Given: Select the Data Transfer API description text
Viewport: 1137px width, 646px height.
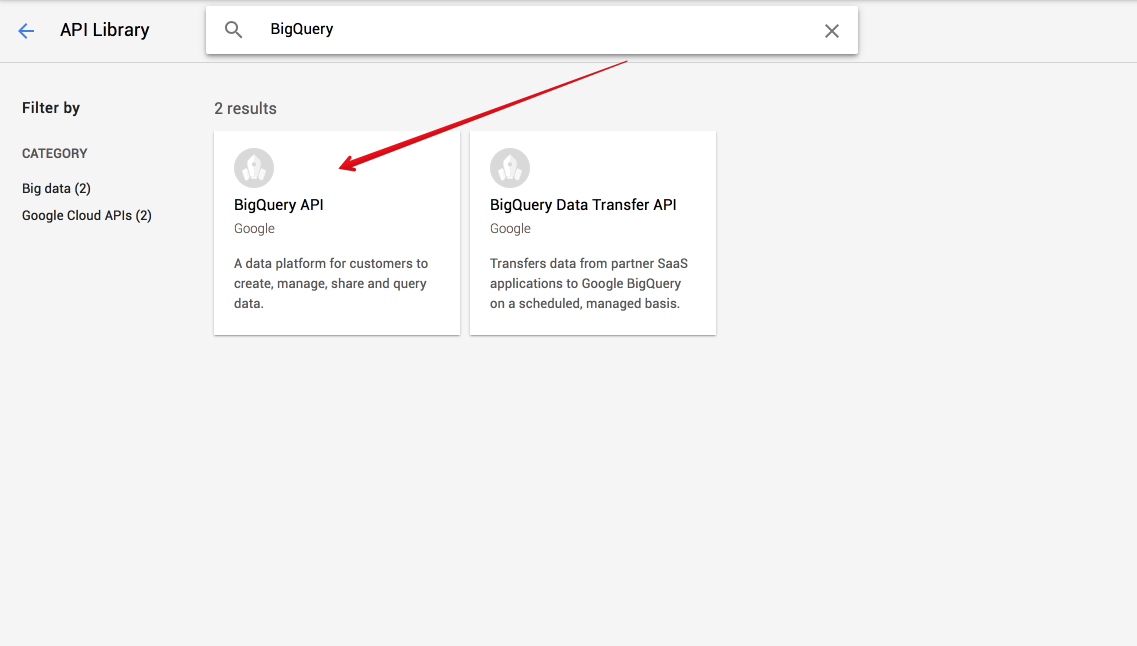Looking at the screenshot, I should 589,283.
